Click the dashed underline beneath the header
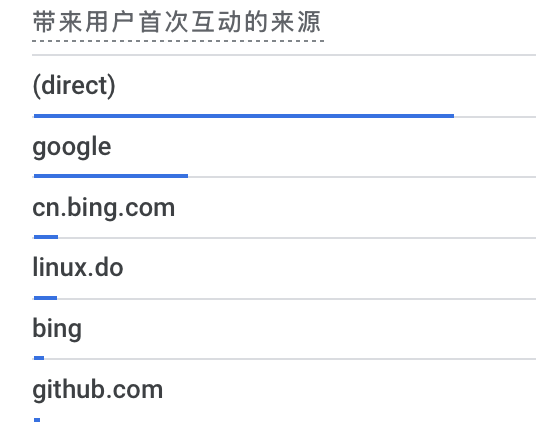 [178, 41]
